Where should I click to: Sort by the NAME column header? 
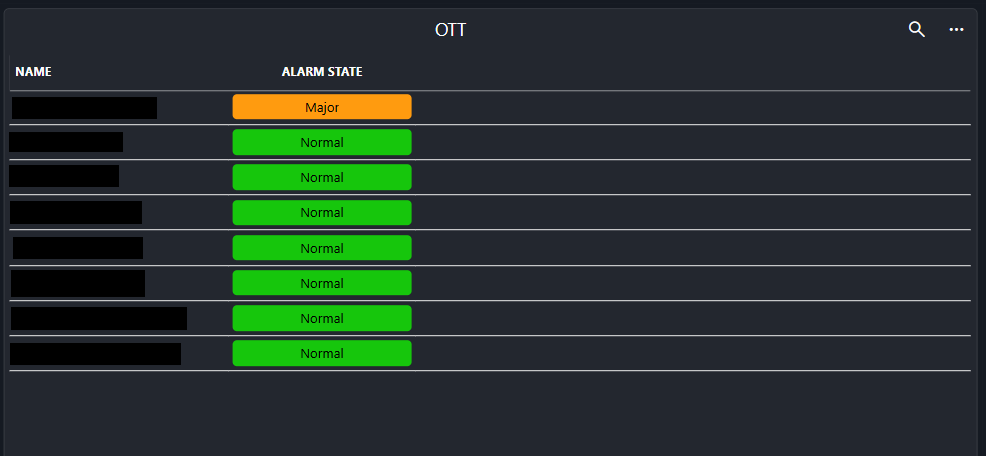point(33,72)
